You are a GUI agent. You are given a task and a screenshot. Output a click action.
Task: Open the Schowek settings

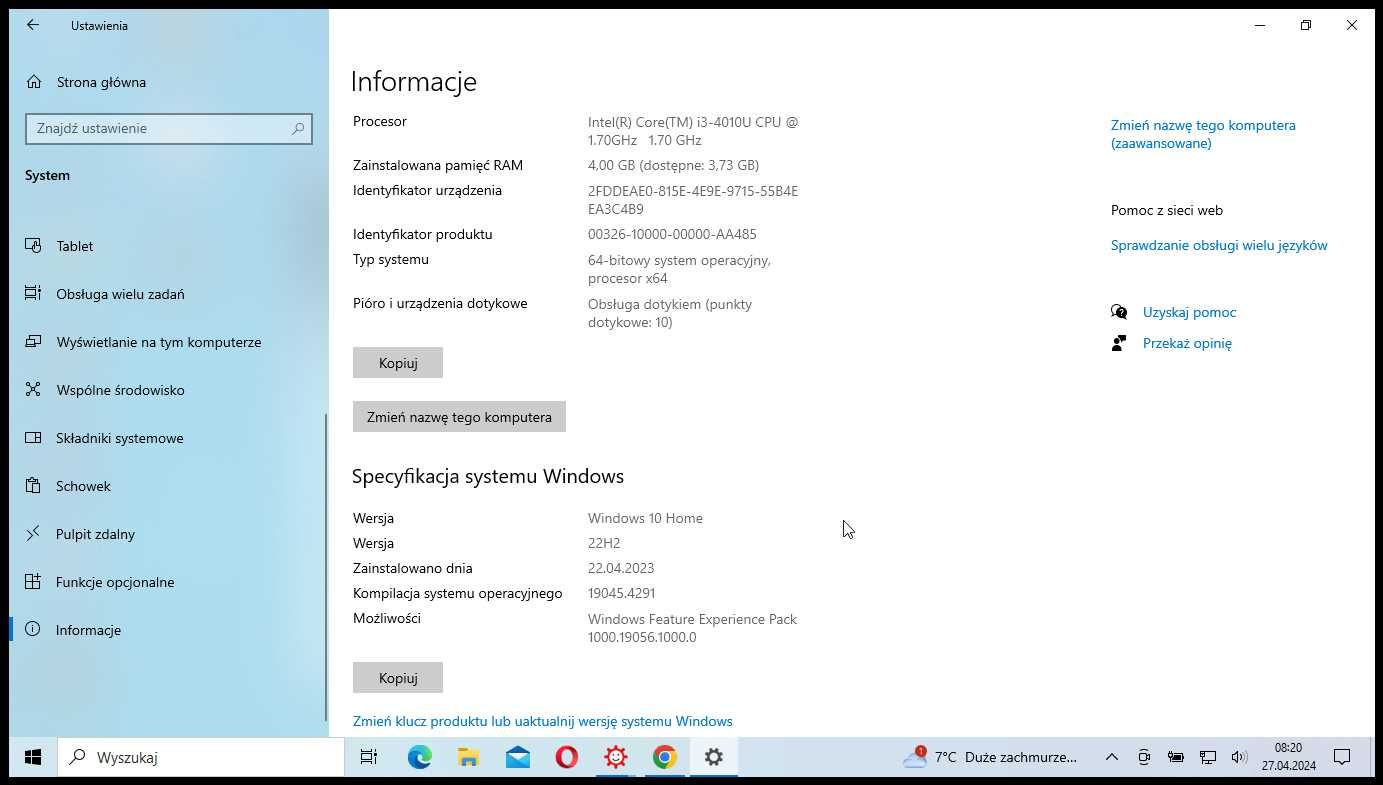83,486
